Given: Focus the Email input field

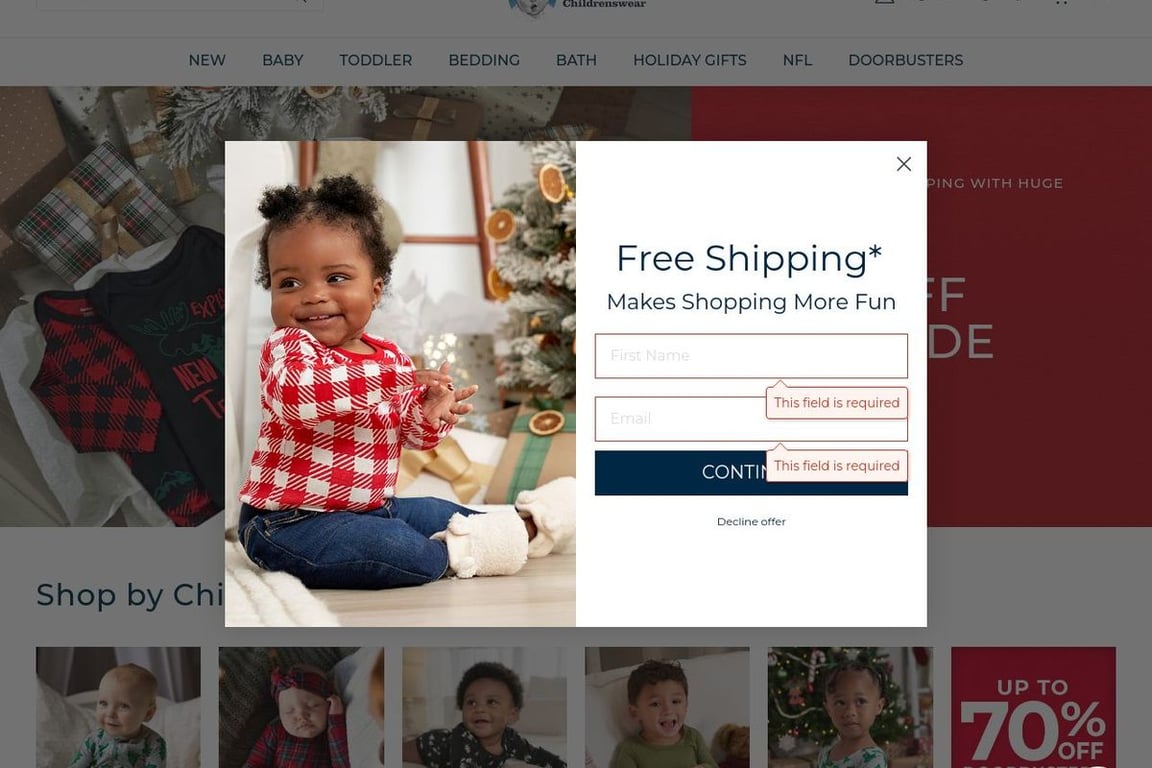Looking at the screenshot, I should coord(751,419).
